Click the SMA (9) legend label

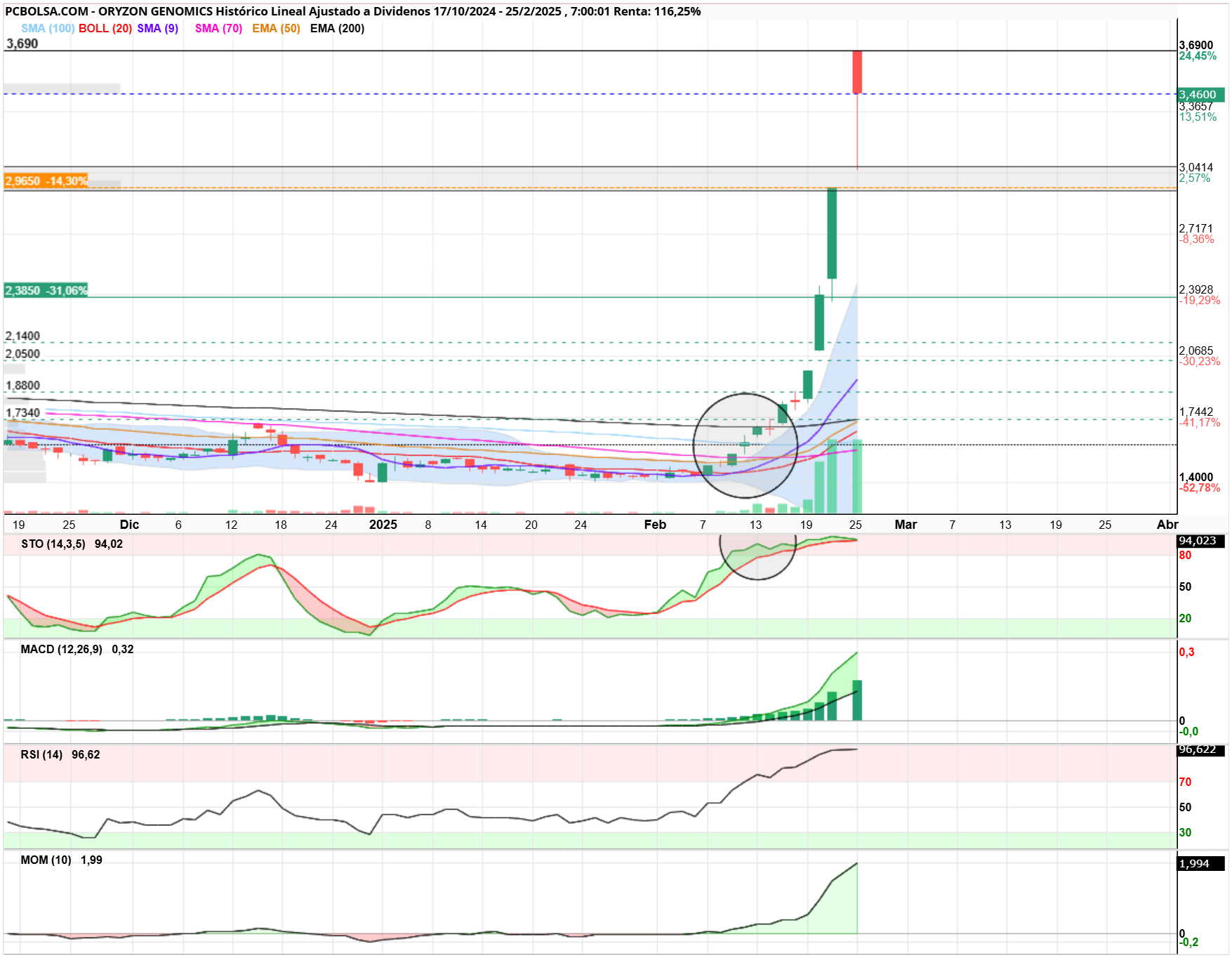point(158,29)
